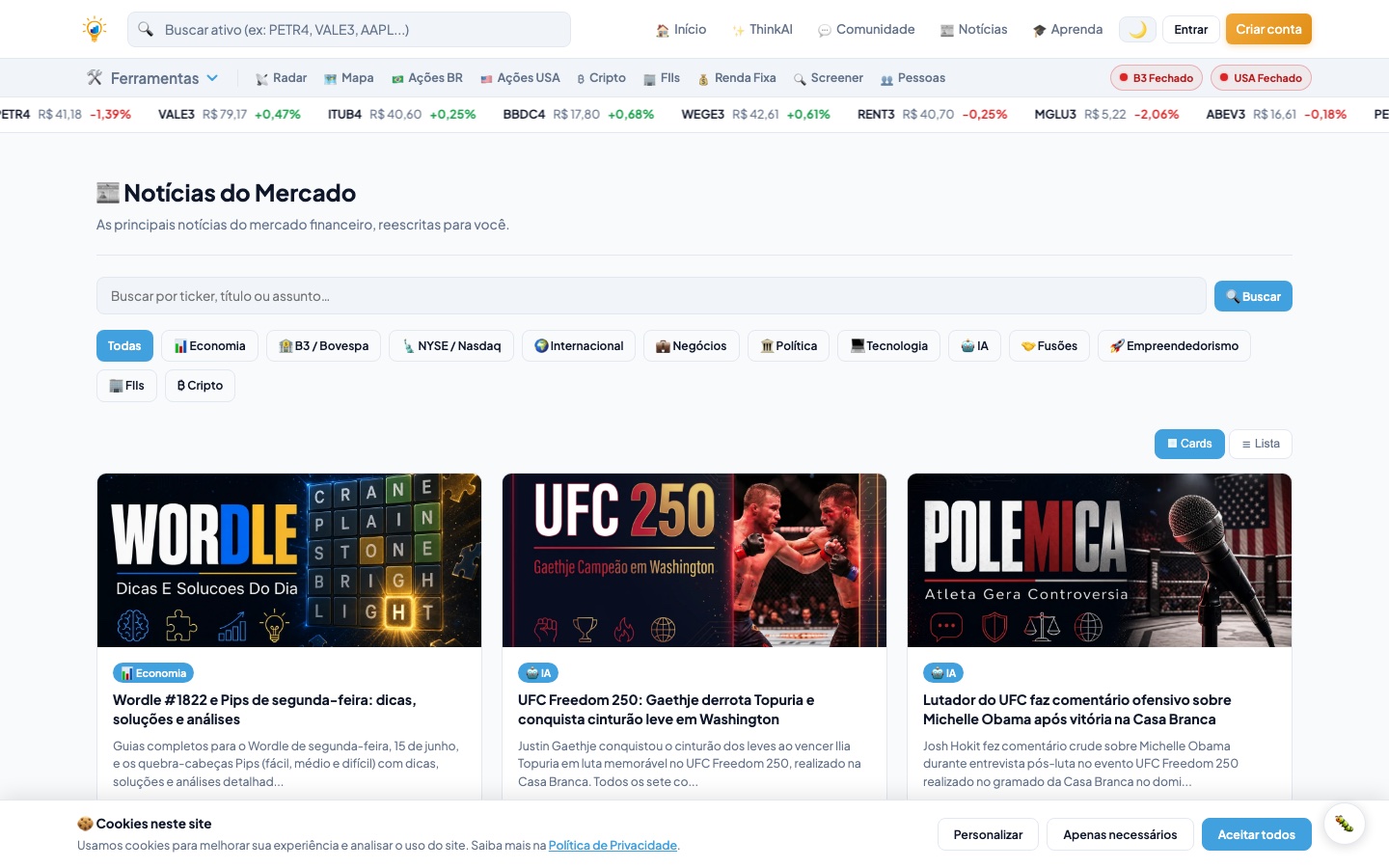Open Comunidade page
Image resolution: width=1389 pixels, height=868 pixels.
pyautogui.click(x=866, y=30)
